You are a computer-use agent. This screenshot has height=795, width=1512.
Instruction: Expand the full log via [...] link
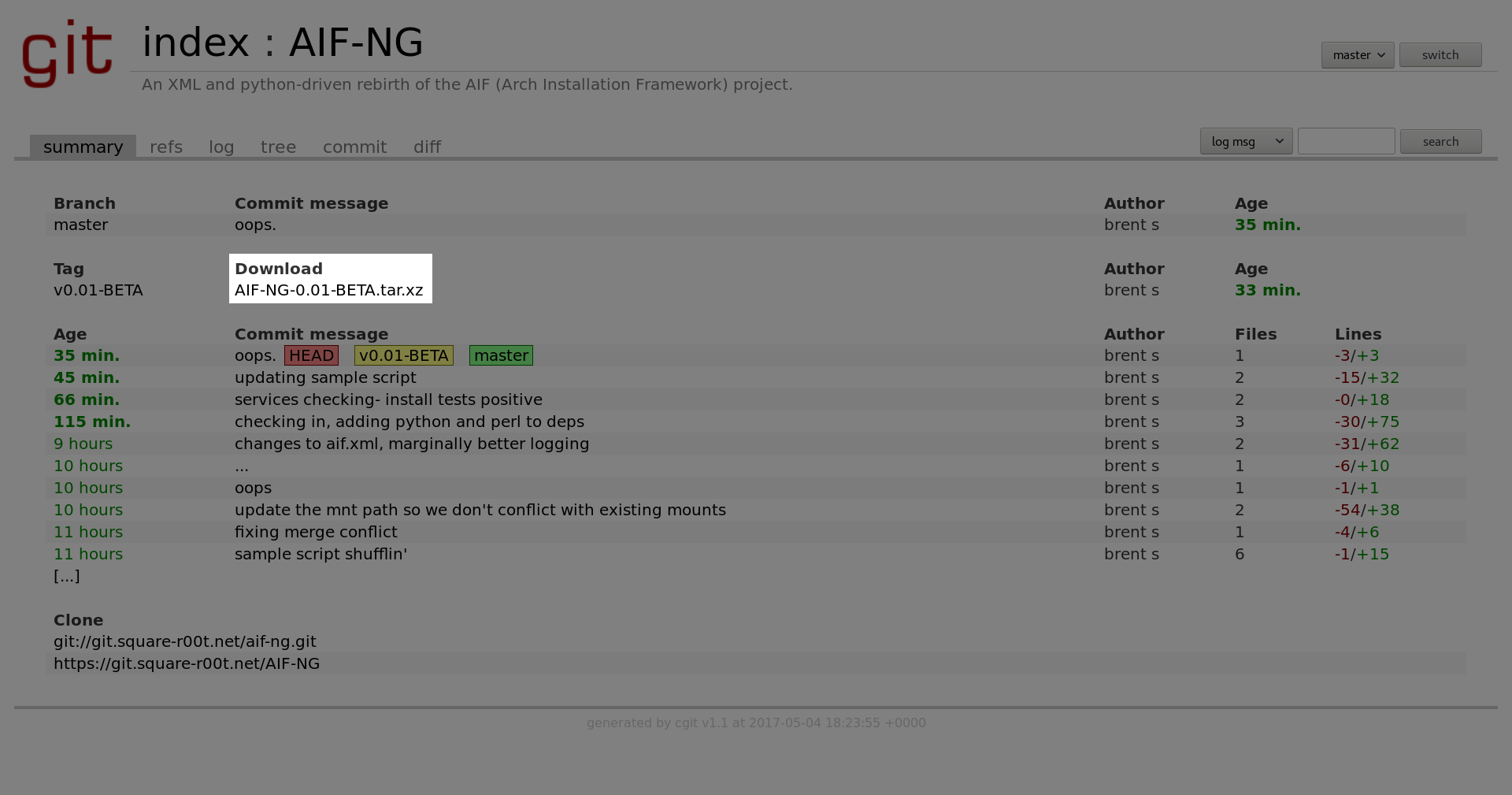[x=67, y=577]
